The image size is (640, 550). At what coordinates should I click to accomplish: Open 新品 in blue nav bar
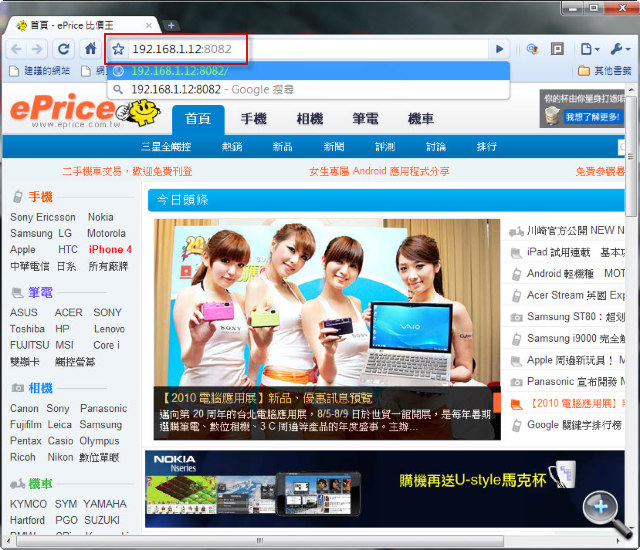point(282,147)
